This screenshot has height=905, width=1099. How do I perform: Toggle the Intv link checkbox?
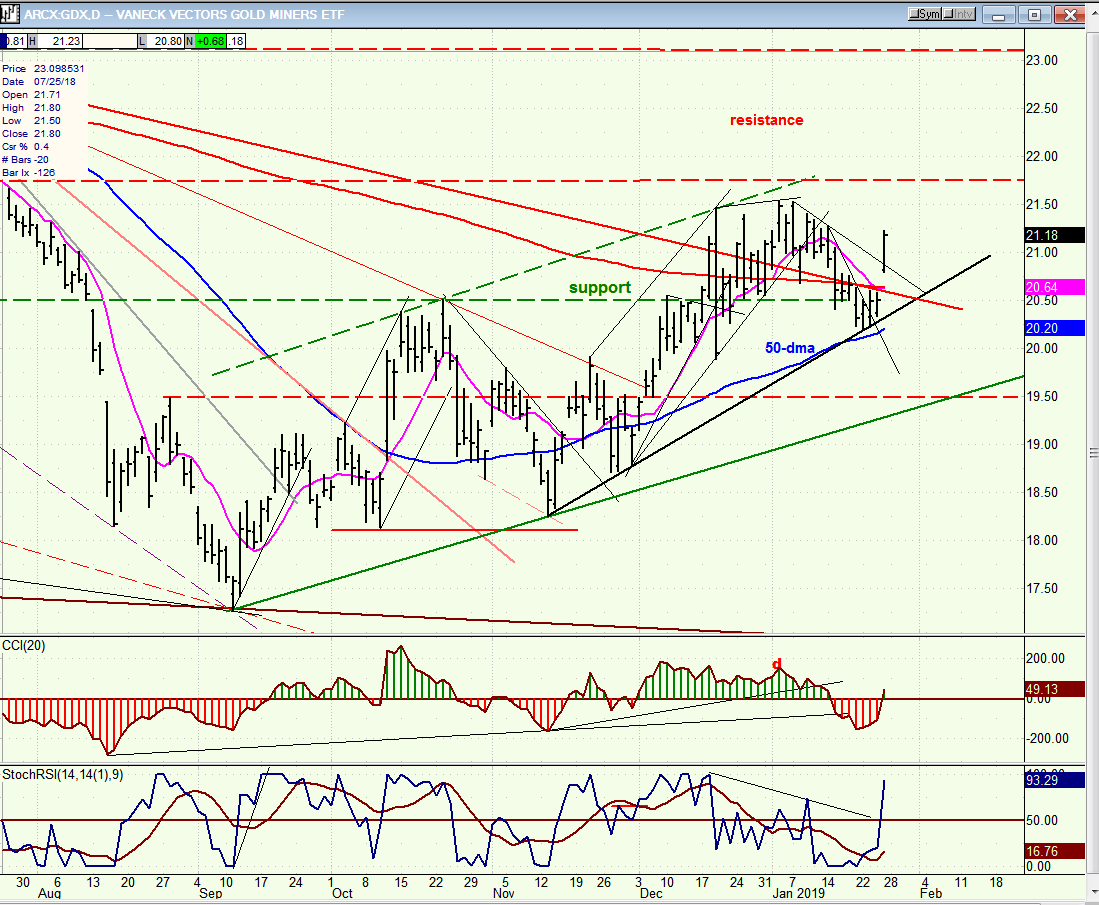(958, 14)
